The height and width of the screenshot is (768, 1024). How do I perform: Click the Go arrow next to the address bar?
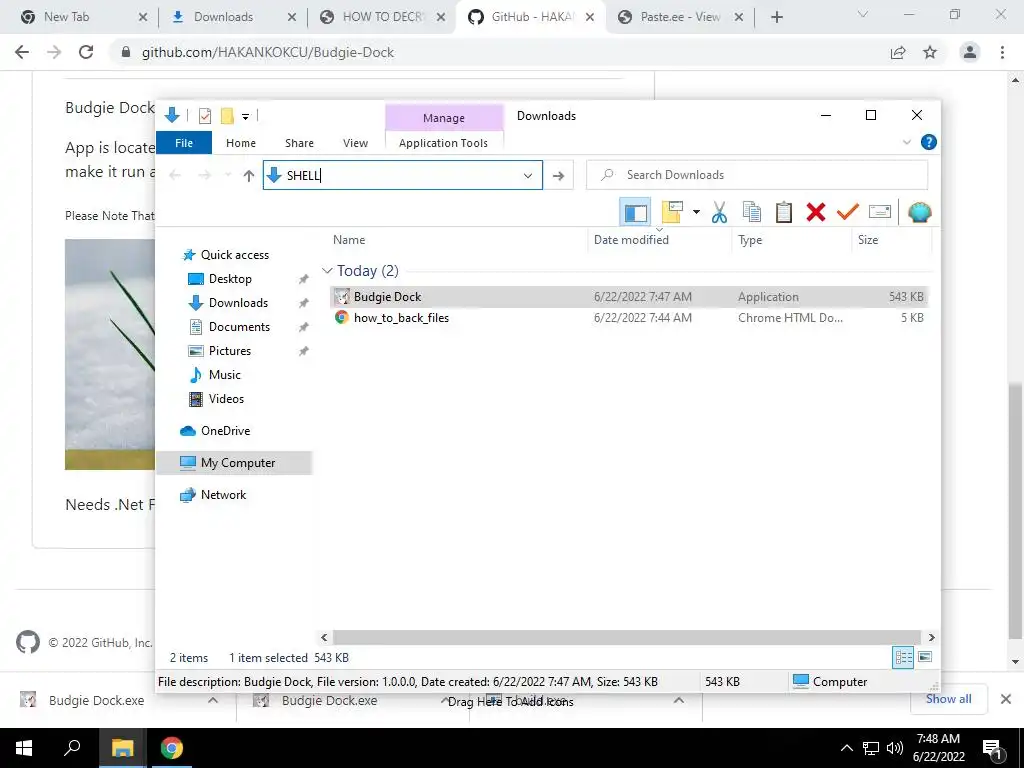point(558,175)
